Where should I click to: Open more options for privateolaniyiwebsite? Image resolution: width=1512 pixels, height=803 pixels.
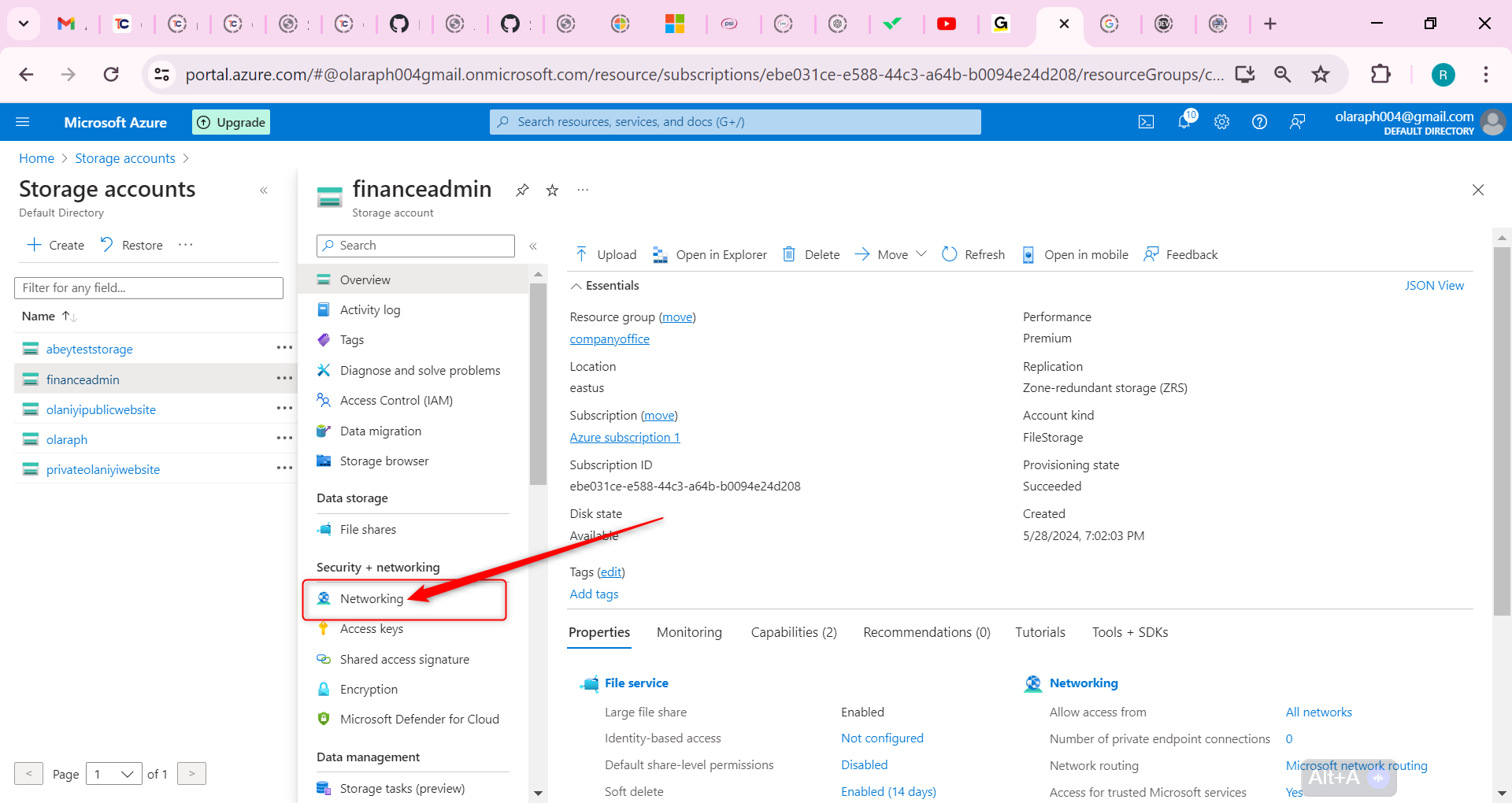tap(284, 468)
